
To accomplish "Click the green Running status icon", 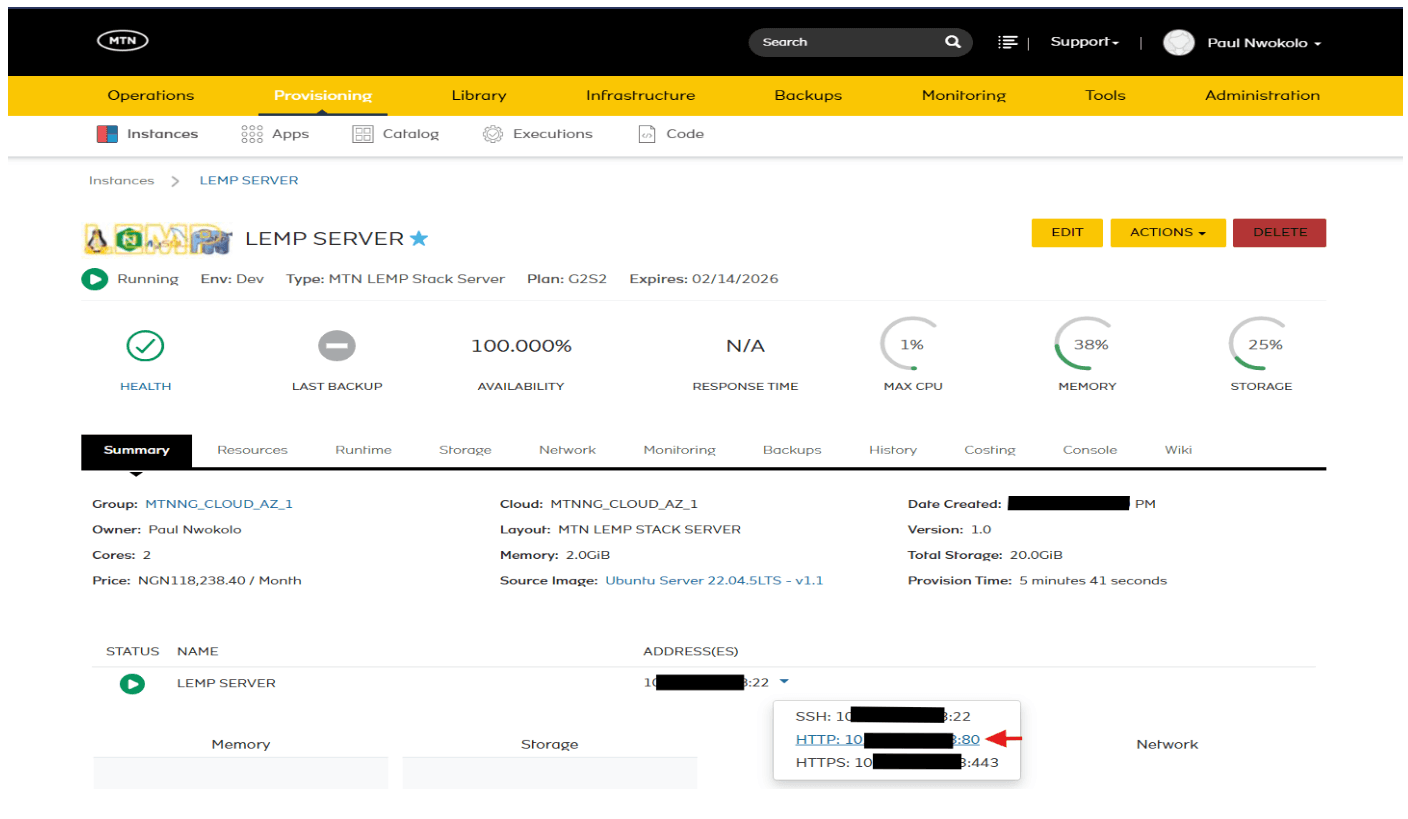I will pos(95,279).
